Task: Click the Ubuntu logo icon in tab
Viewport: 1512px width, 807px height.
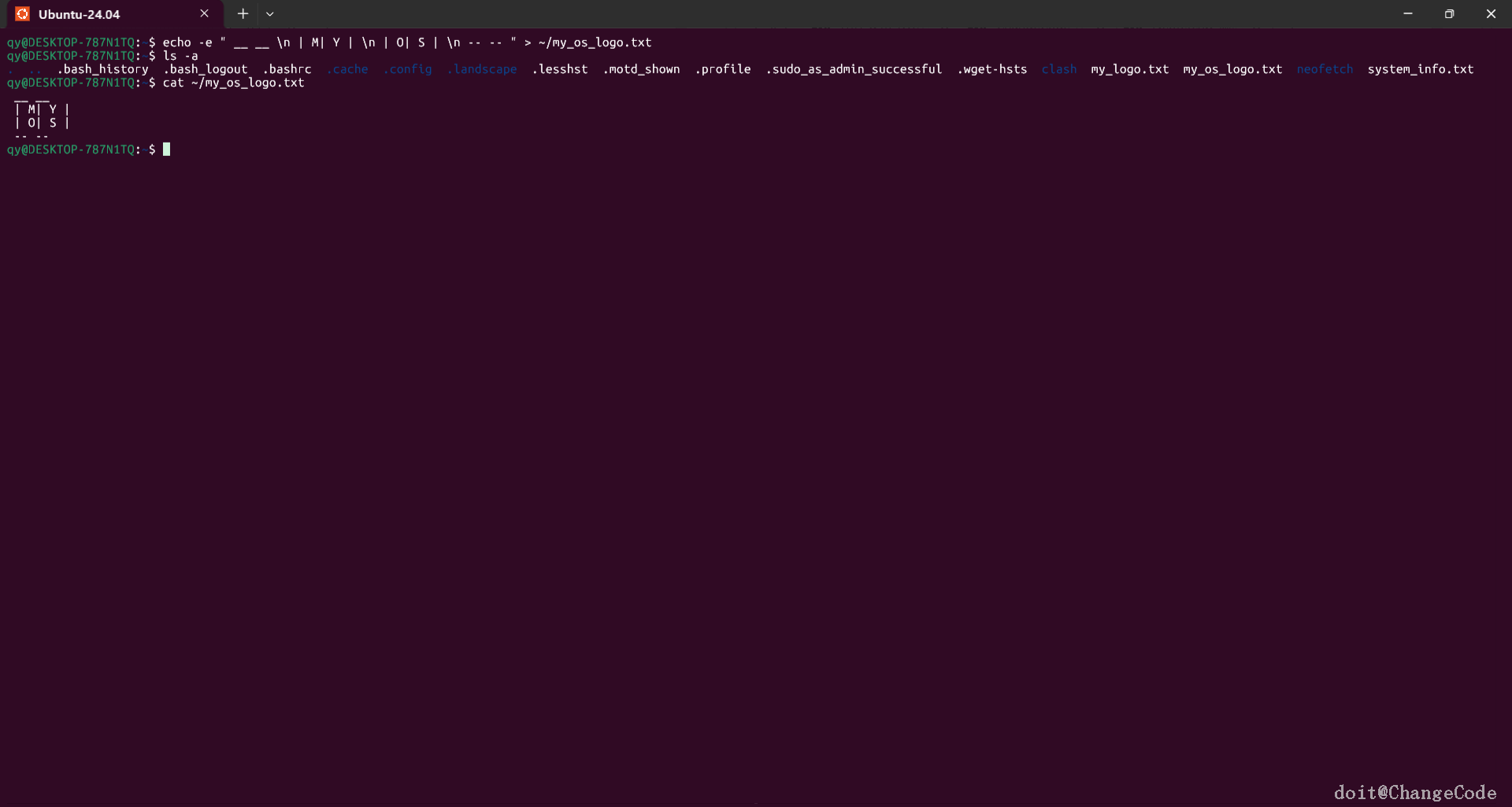Action: pyautogui.click(x=22, y=14)
